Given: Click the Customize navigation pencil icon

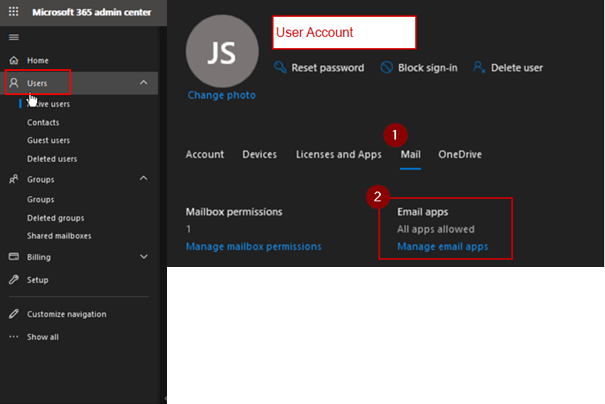Looking at the screenshot, I should [14, 314].
